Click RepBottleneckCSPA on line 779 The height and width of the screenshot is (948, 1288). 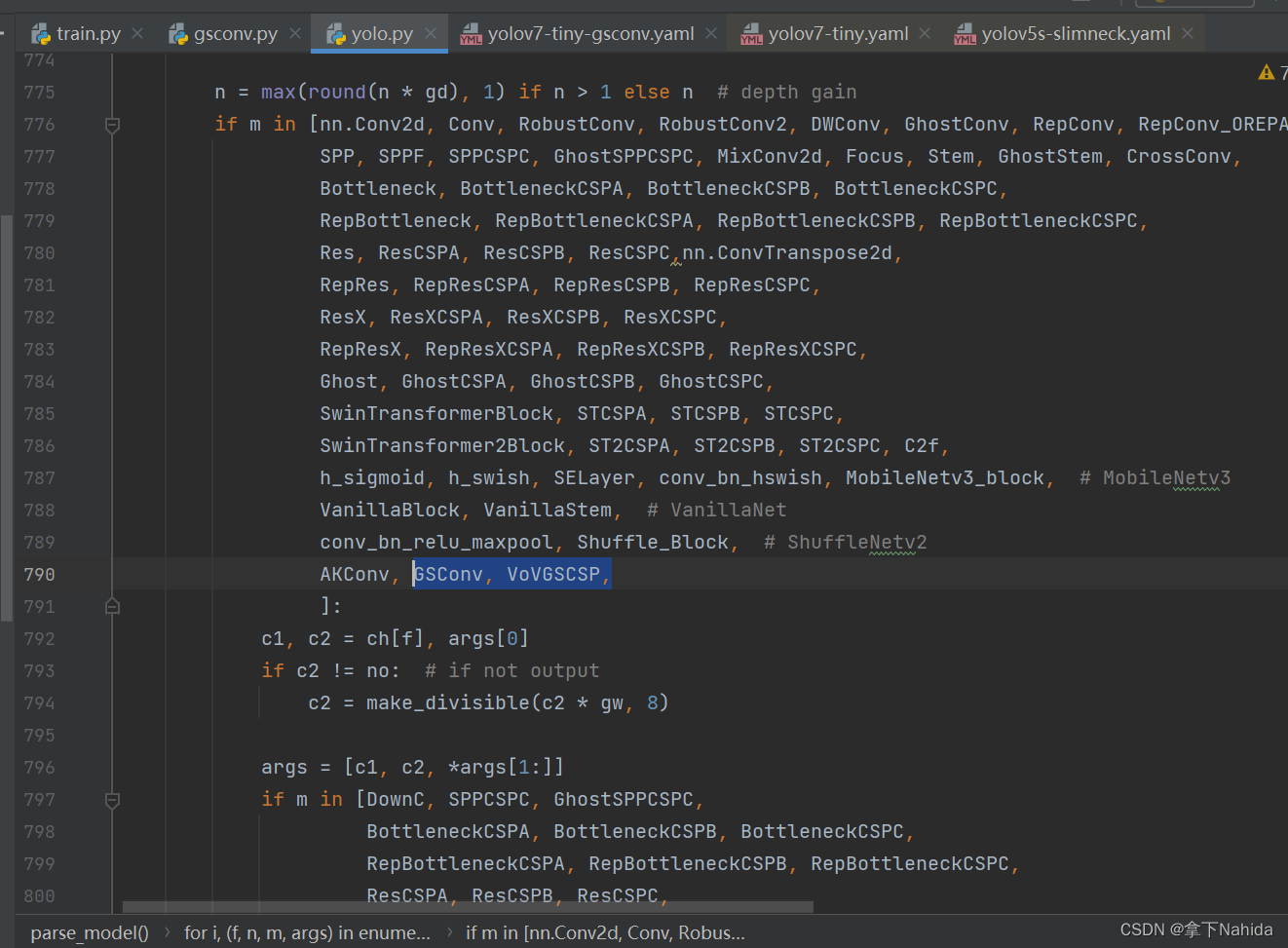tap(594, 221)
